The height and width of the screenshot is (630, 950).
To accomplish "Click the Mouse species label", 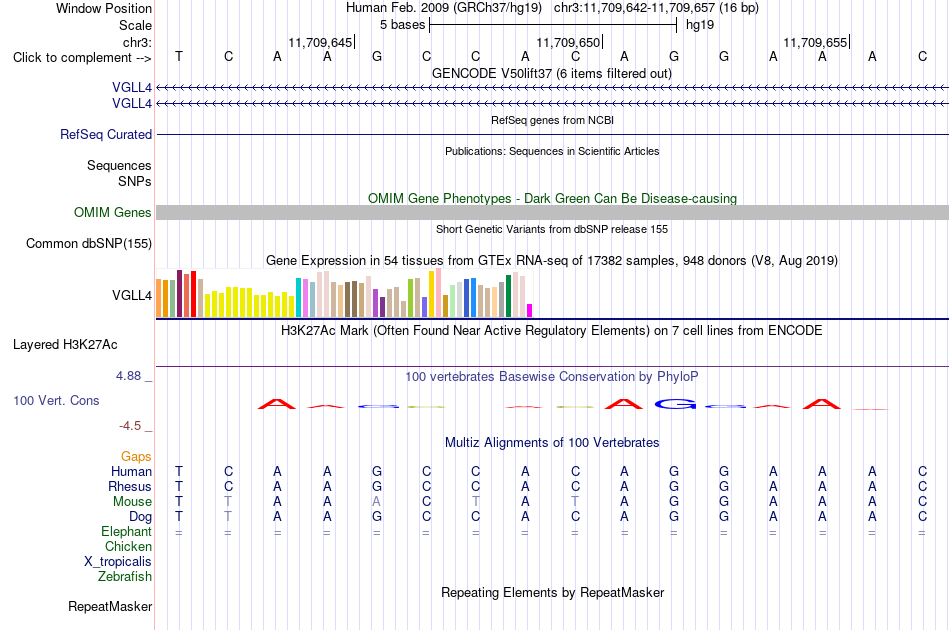I will 132,502.
